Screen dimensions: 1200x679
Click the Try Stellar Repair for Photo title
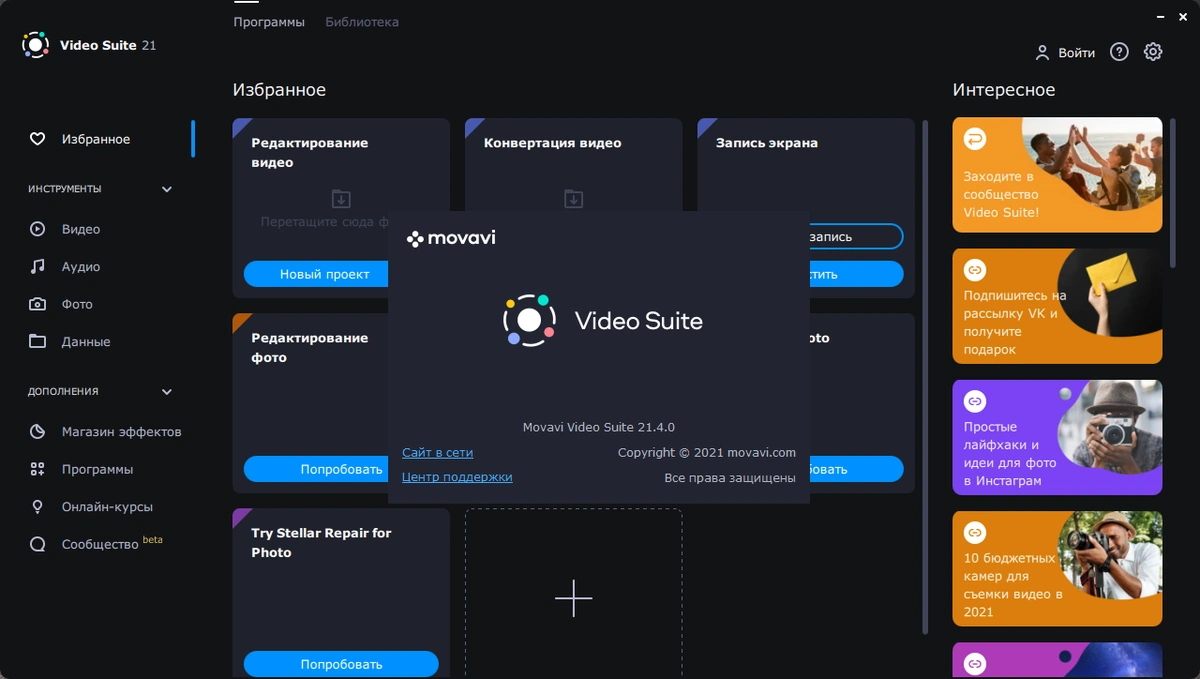(321, 543)
